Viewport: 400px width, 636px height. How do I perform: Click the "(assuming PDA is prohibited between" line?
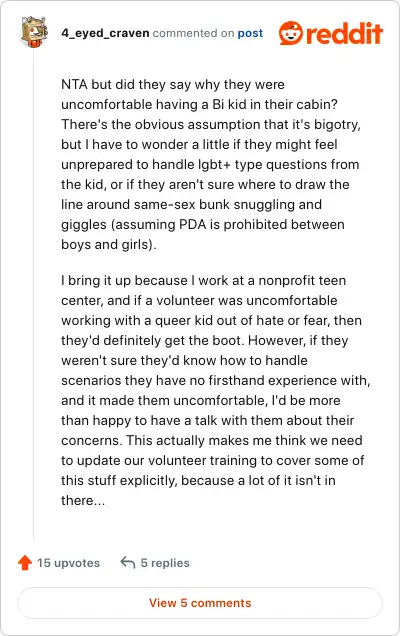[x=203, y=224]
